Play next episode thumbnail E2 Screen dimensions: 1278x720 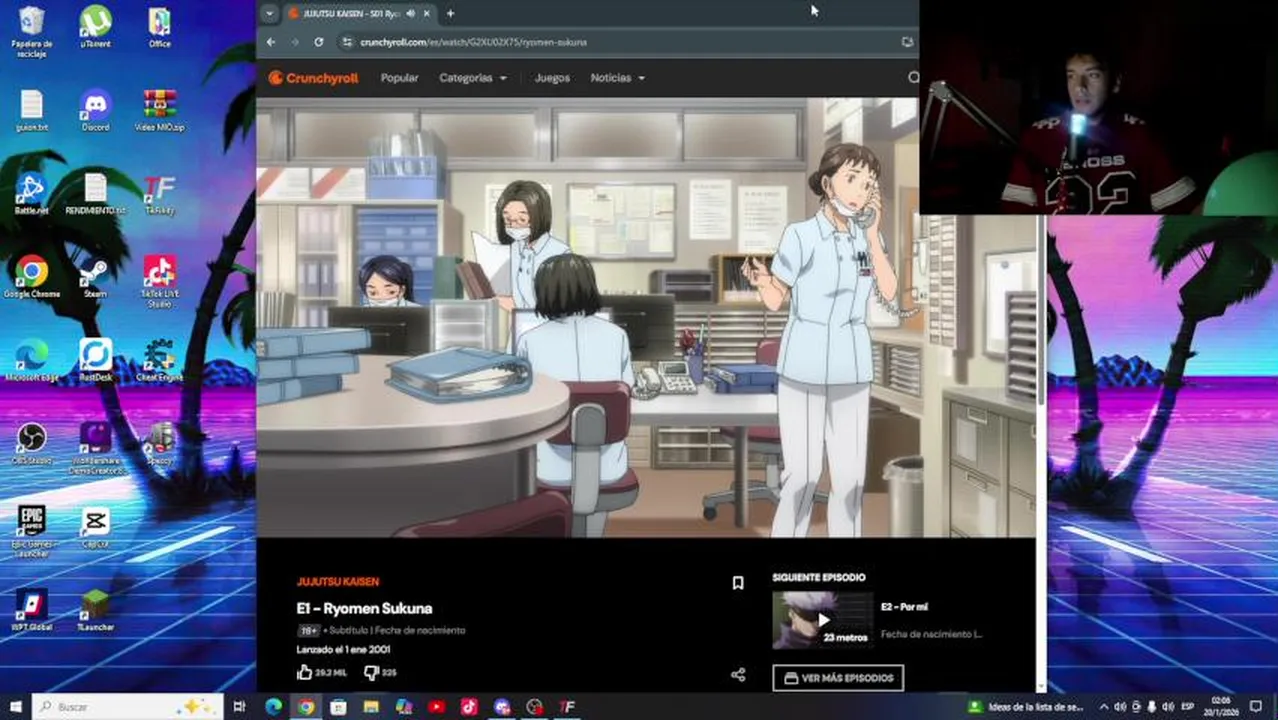(x=822, y=620)
